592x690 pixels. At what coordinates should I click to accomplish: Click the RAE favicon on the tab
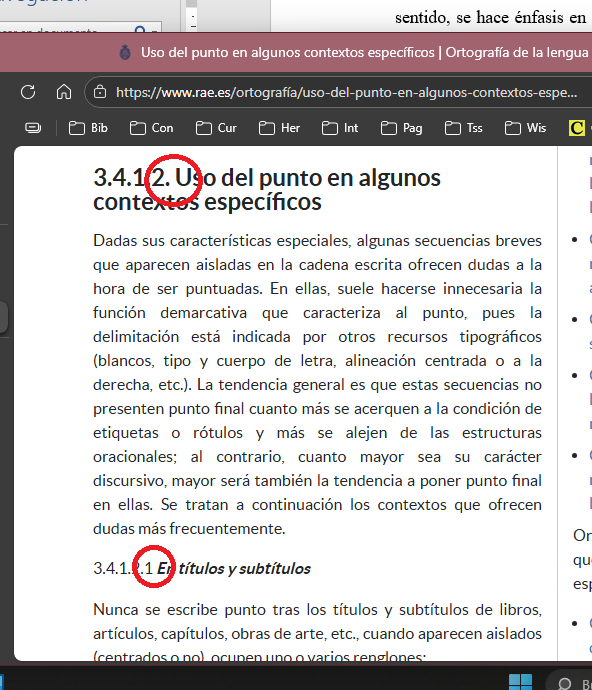coord(125,52)
